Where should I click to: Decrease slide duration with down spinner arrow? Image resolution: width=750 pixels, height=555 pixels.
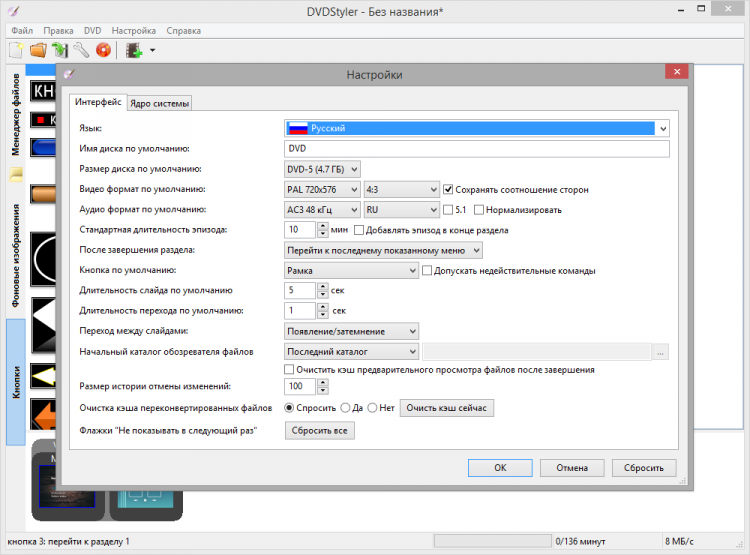click(323, 295)
